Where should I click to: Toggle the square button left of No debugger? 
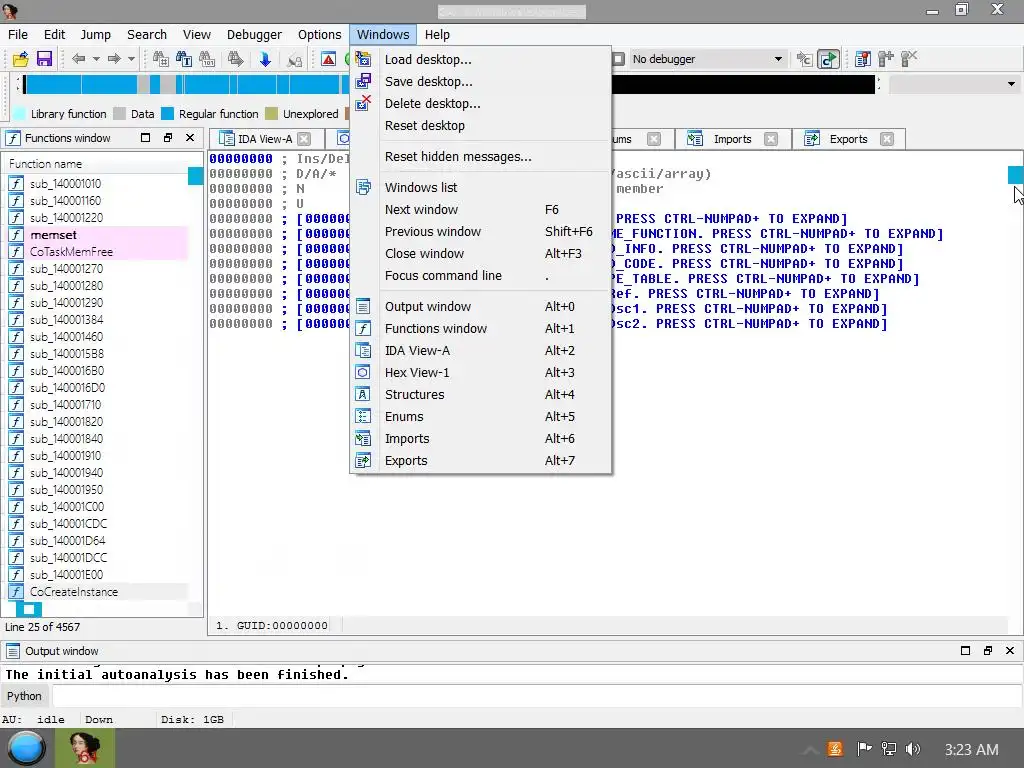618,59
